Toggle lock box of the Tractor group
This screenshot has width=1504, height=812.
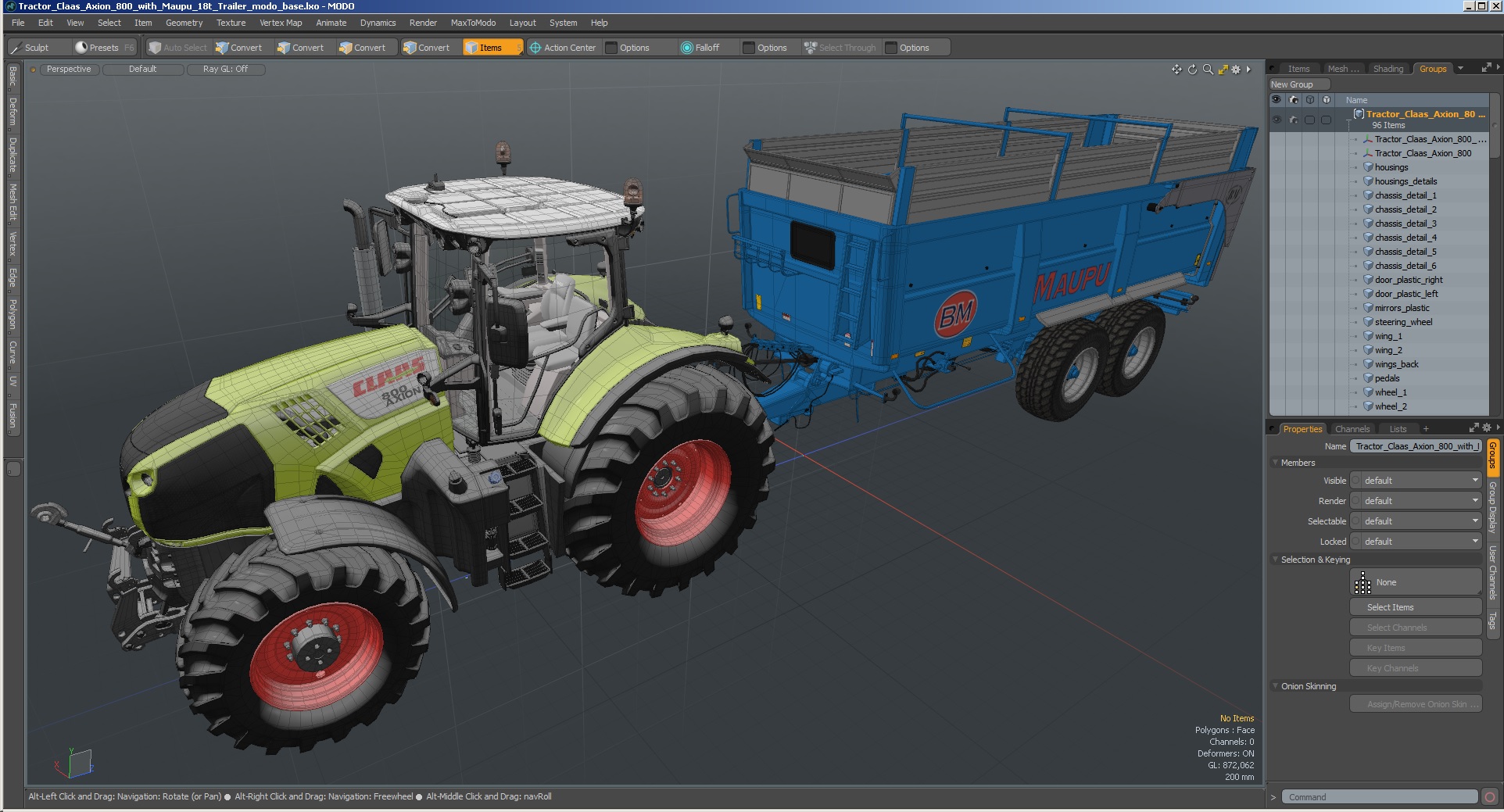[x=1327, y=120]
